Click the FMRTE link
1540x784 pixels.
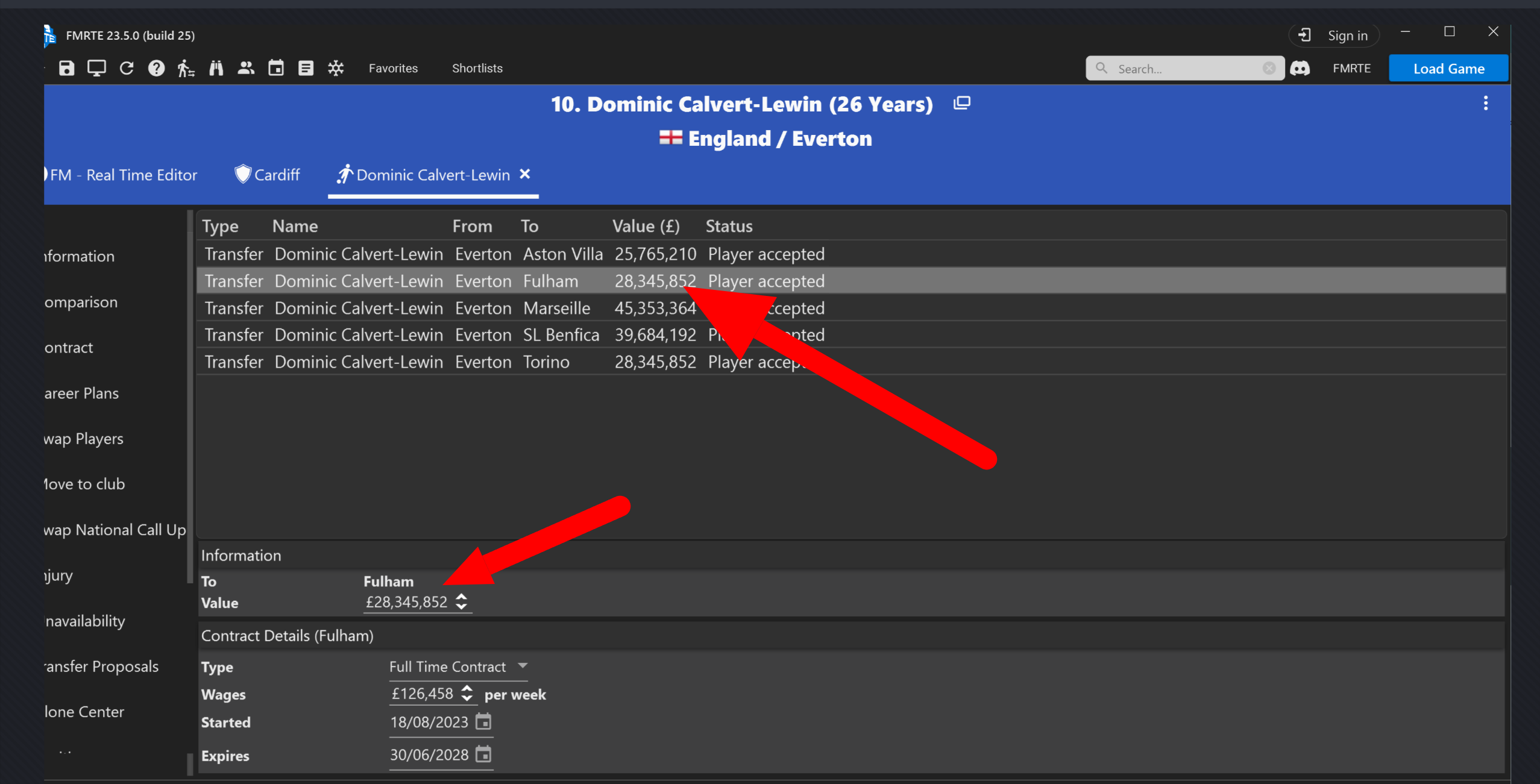click(1351, 68)
